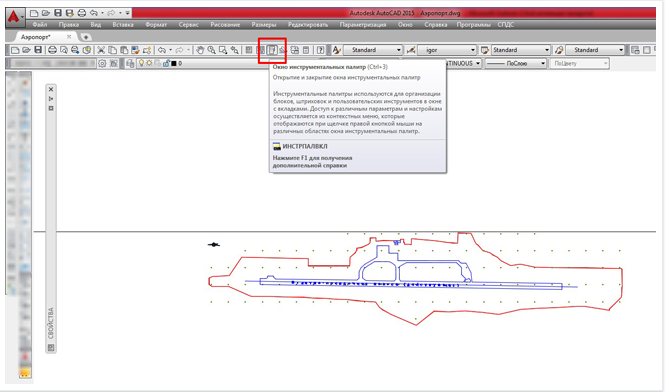Click the Zoom Realtime magnifier icon
Viewport: 666px width, 392px height.
click(211, 50)
